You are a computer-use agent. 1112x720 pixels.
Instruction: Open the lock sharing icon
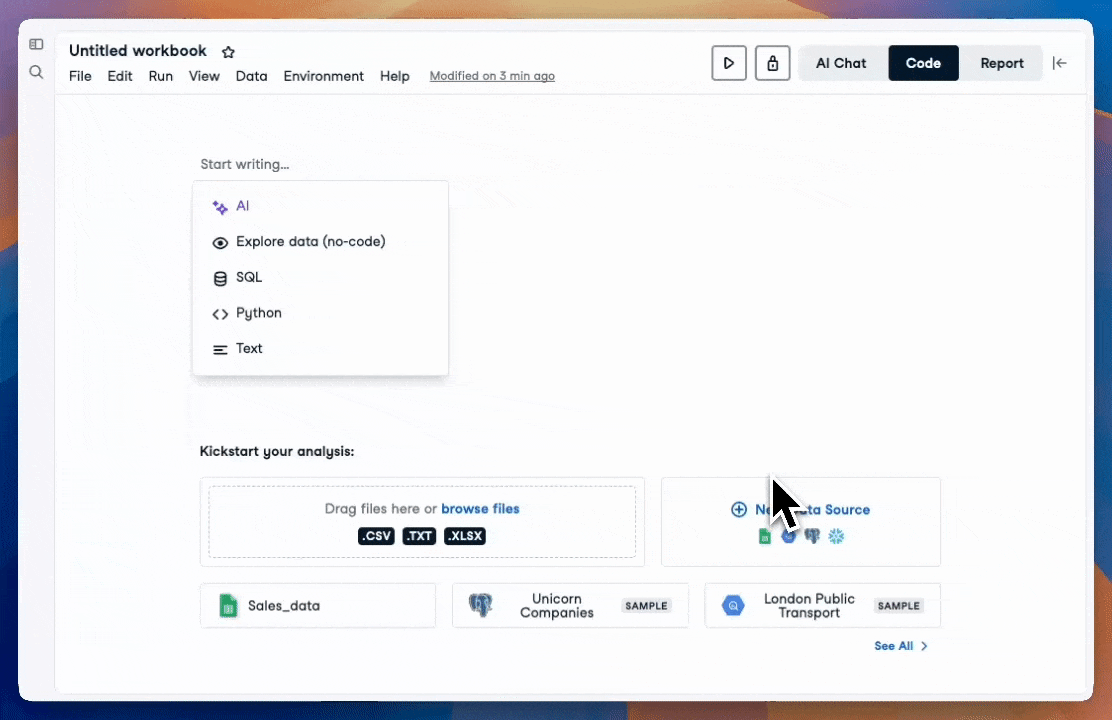[x=772, y=63]
